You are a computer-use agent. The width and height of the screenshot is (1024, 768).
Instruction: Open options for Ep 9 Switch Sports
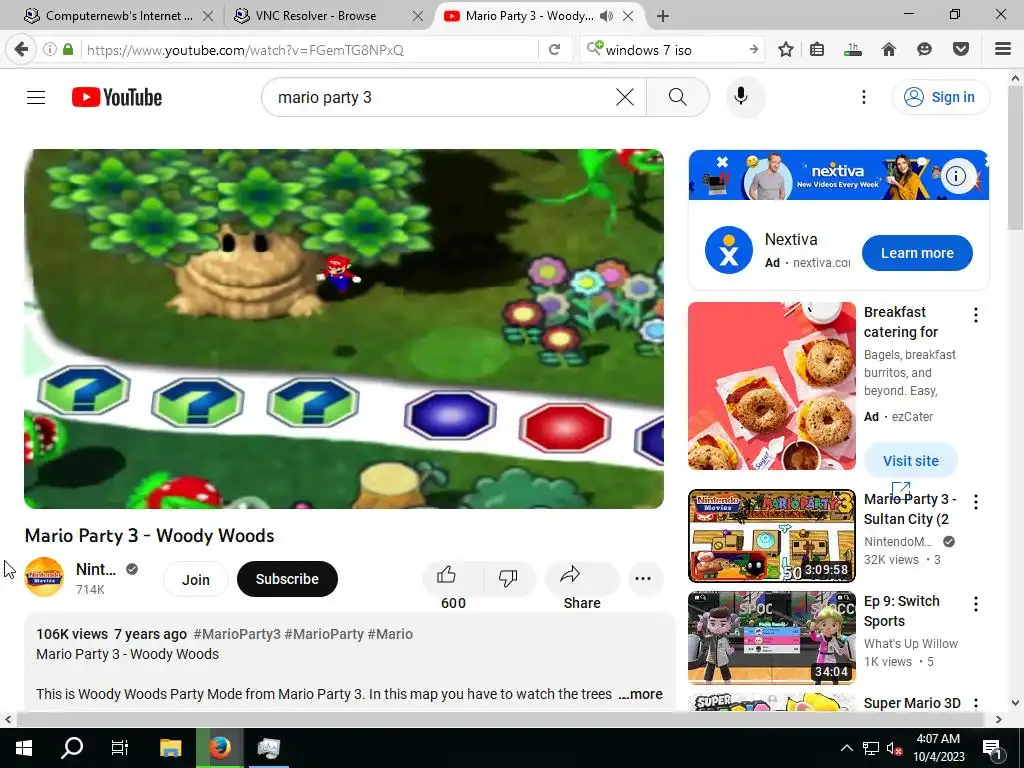point(976,604)
